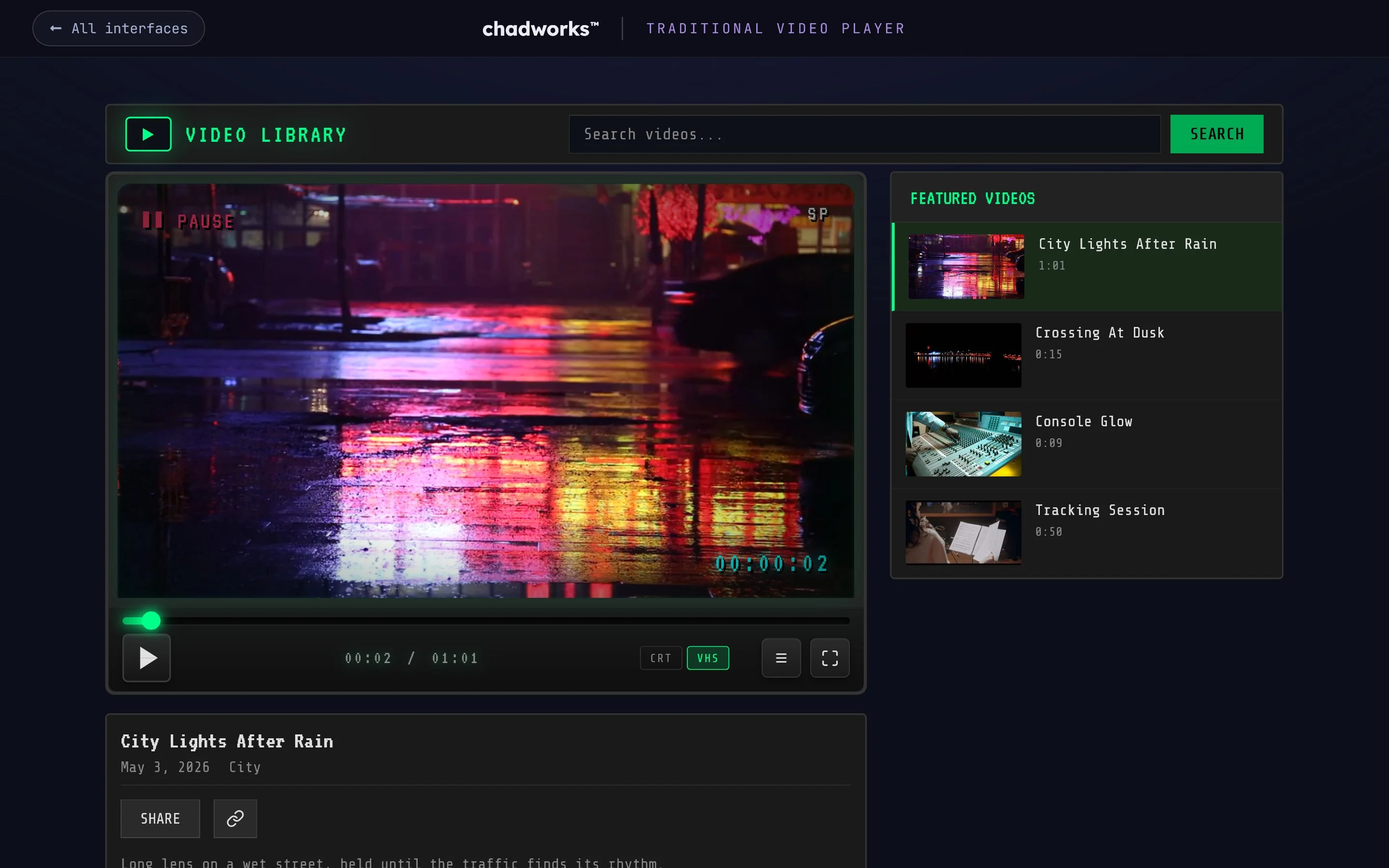Switch to the CRT display mode
Screen dimensions: 1389x868
[661, 658]
